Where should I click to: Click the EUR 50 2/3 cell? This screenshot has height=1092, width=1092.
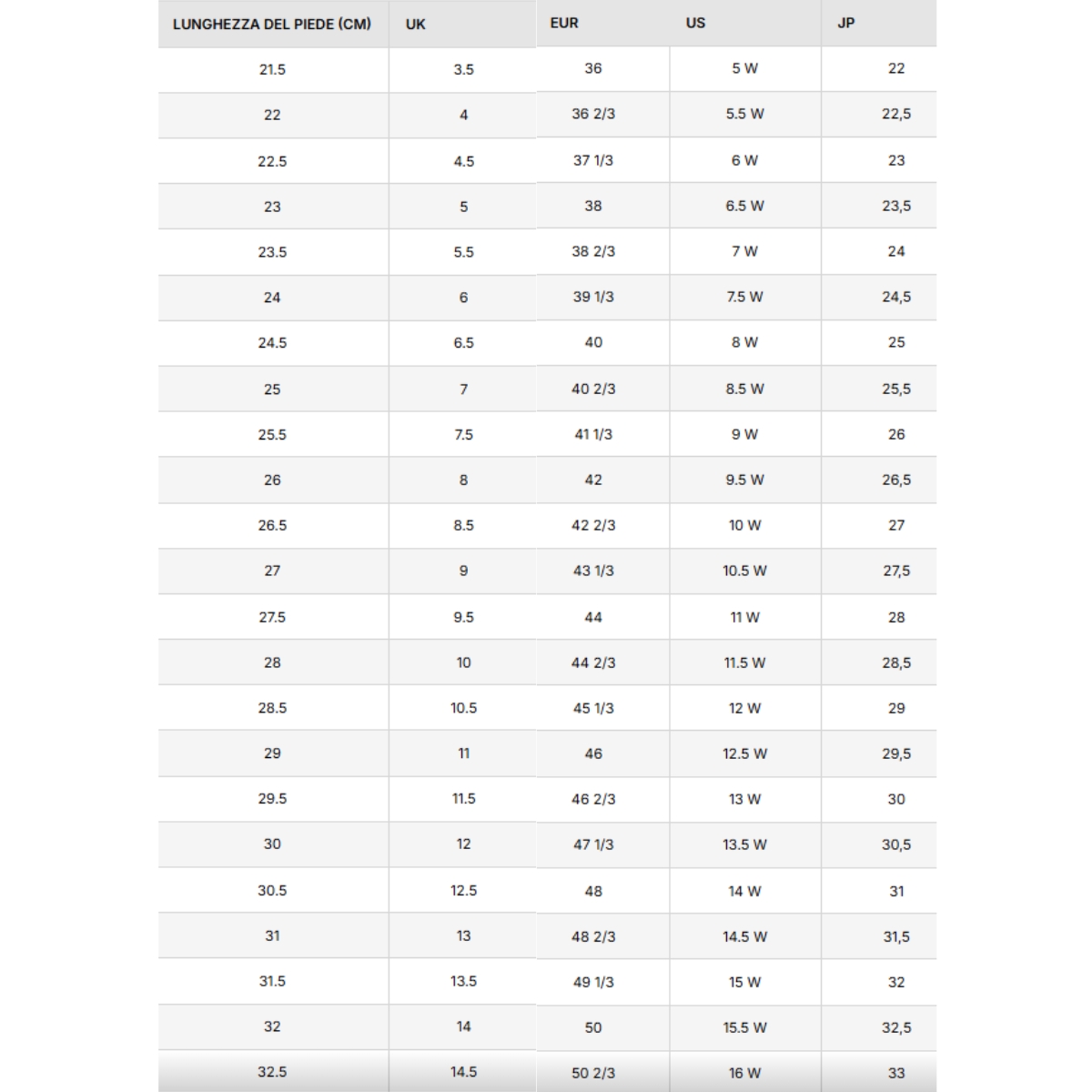(593, 1073)
